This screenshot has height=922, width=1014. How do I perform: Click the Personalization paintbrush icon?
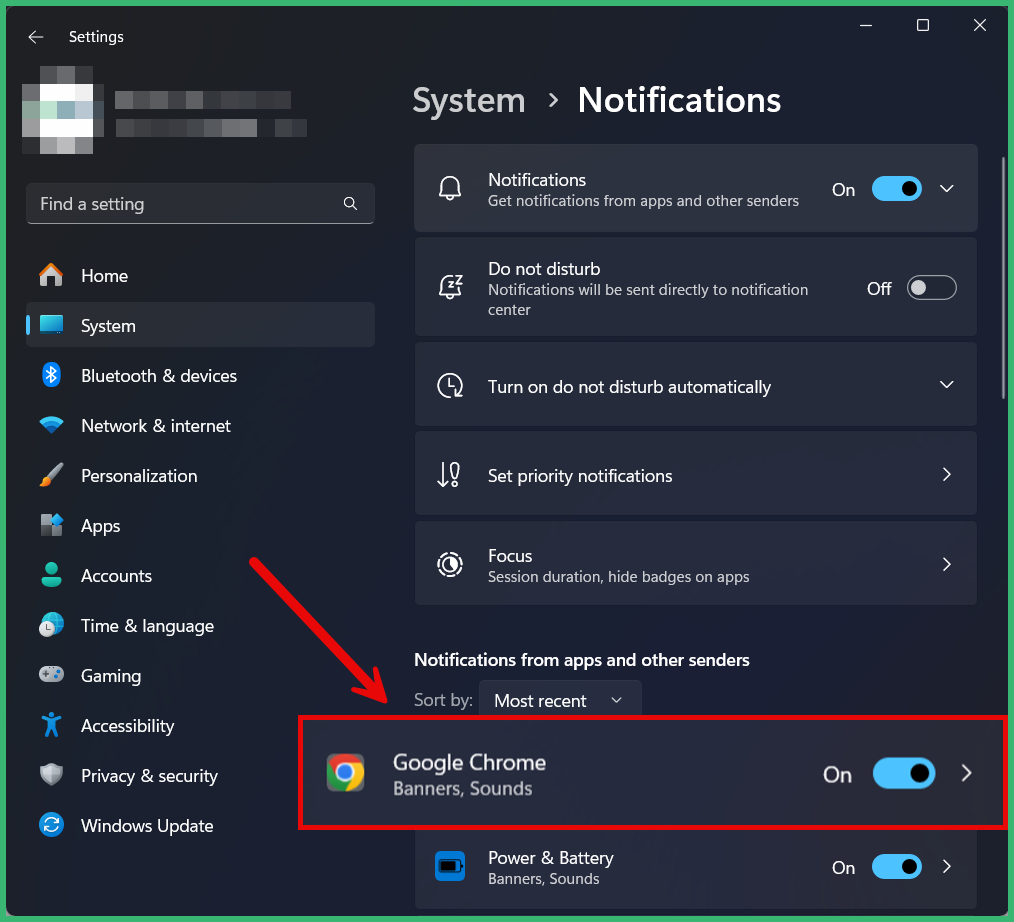tap(51, 475)
